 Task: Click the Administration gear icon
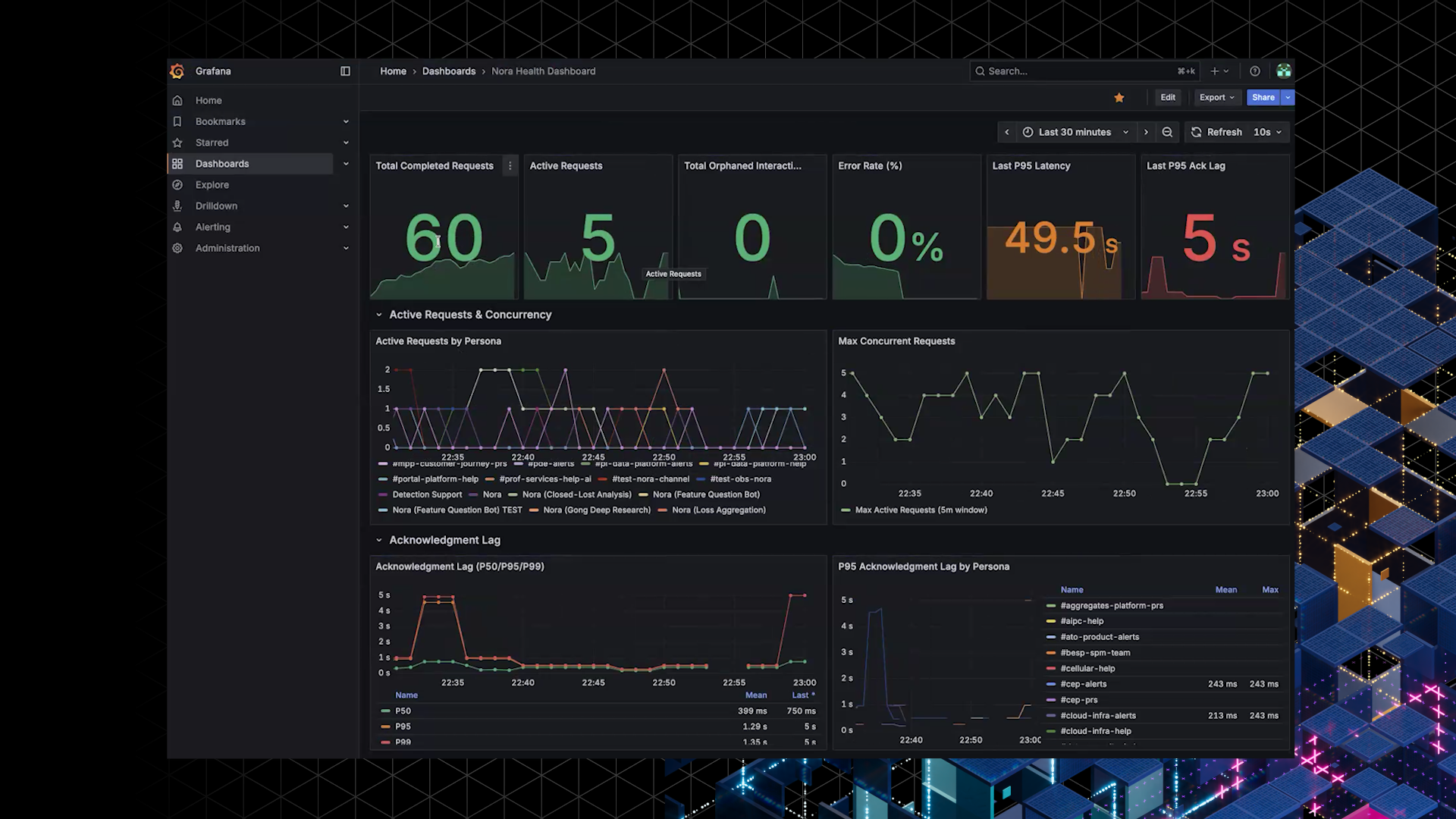click(177, 249)
